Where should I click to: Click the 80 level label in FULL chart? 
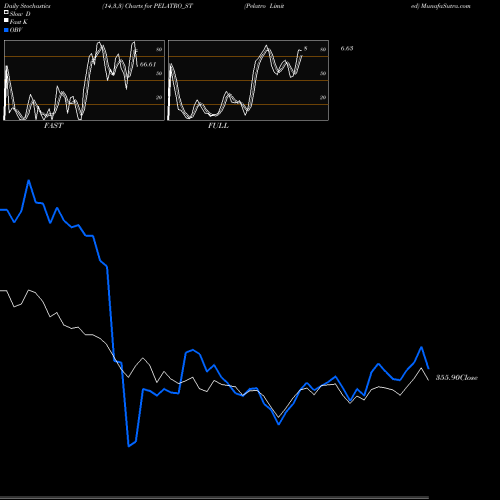pyautogui.click(x=323, y=49)
